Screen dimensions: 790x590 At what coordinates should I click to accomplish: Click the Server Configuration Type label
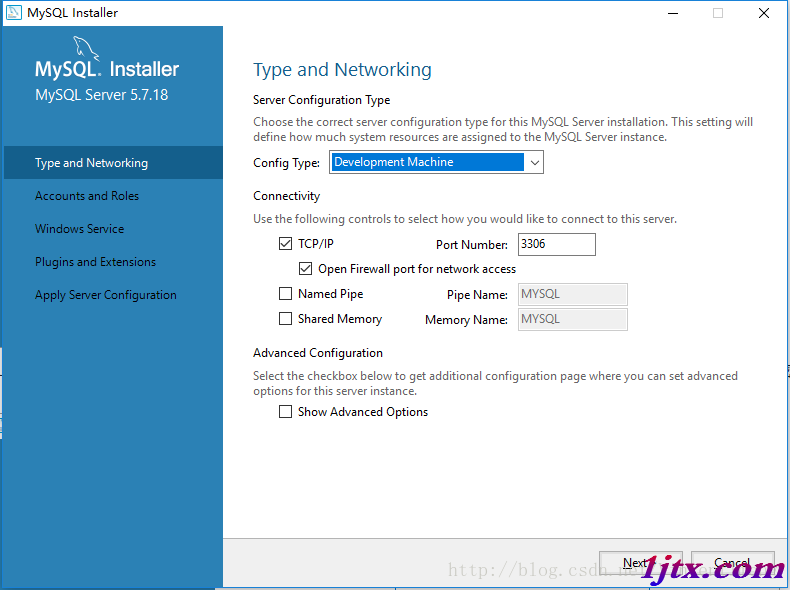(x=321, y=100)
